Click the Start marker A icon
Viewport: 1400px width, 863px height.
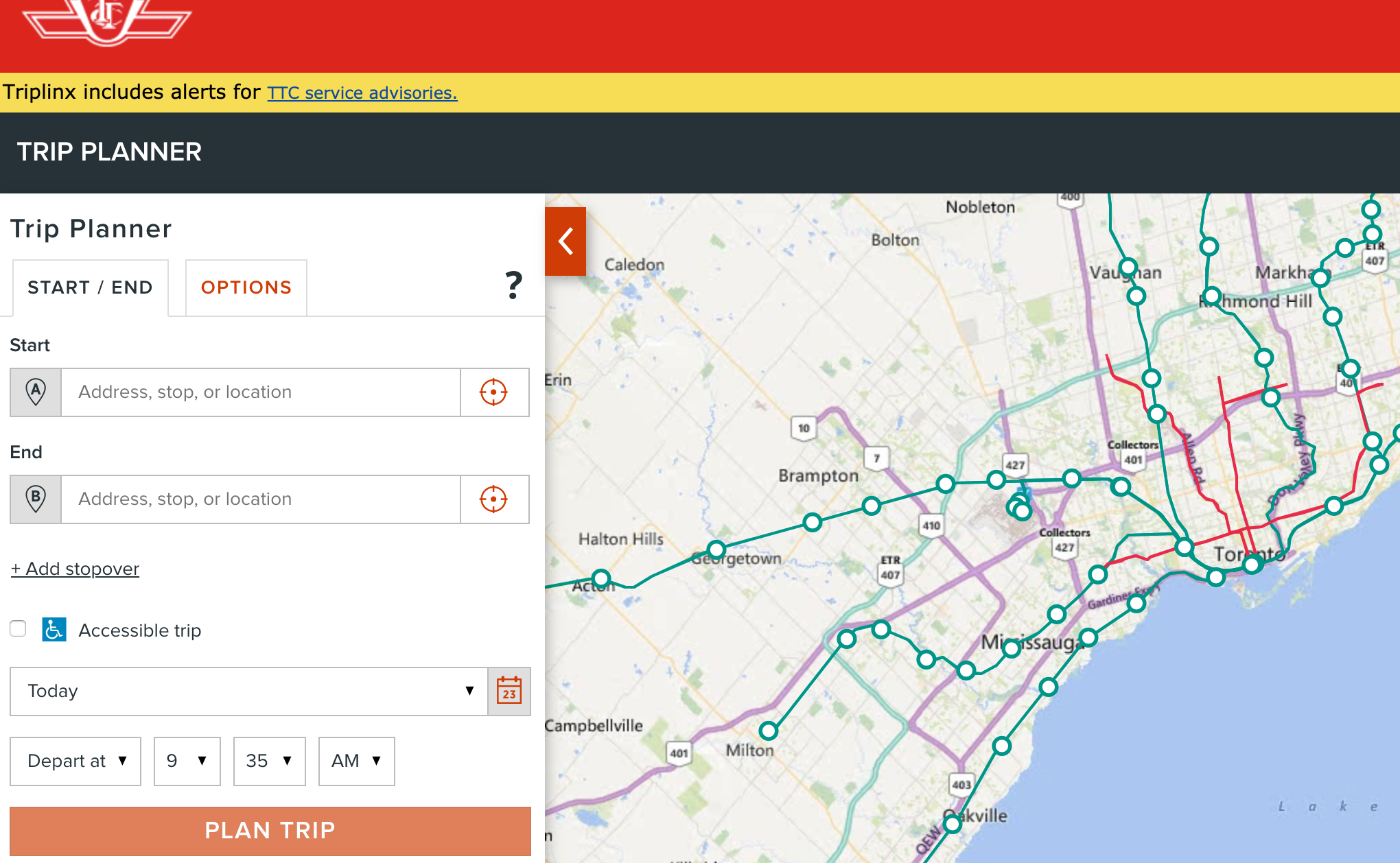click(36, 392)
